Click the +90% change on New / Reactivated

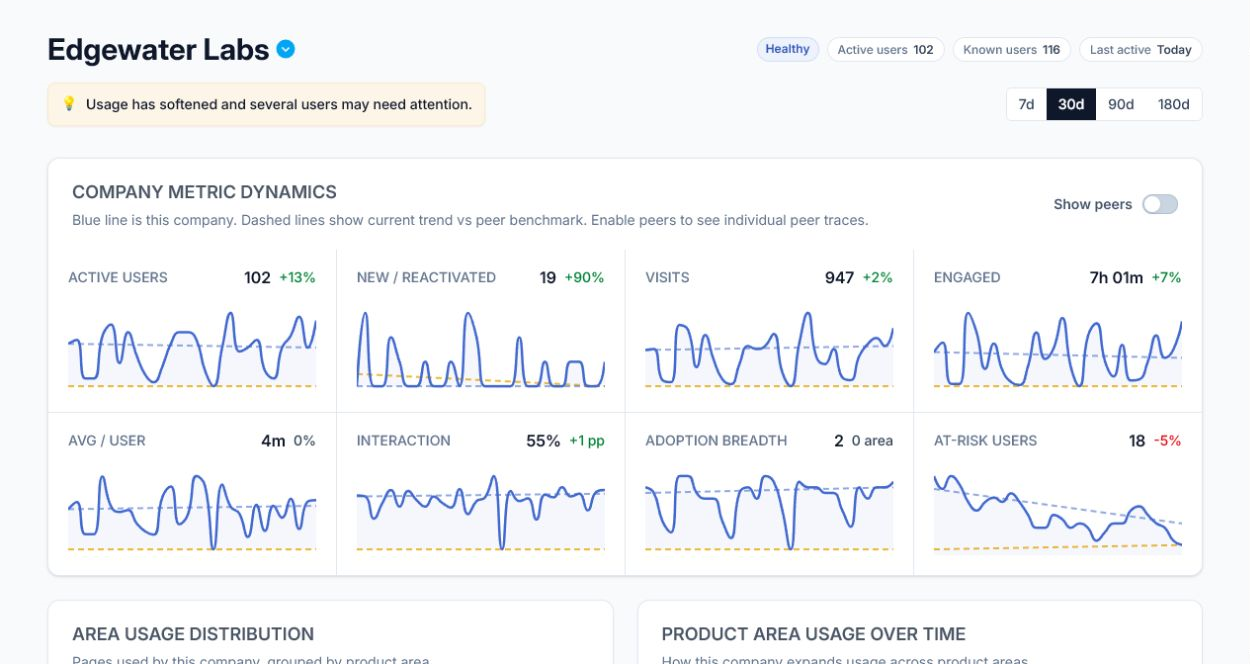pyautogui.click(x=584, y=277)
